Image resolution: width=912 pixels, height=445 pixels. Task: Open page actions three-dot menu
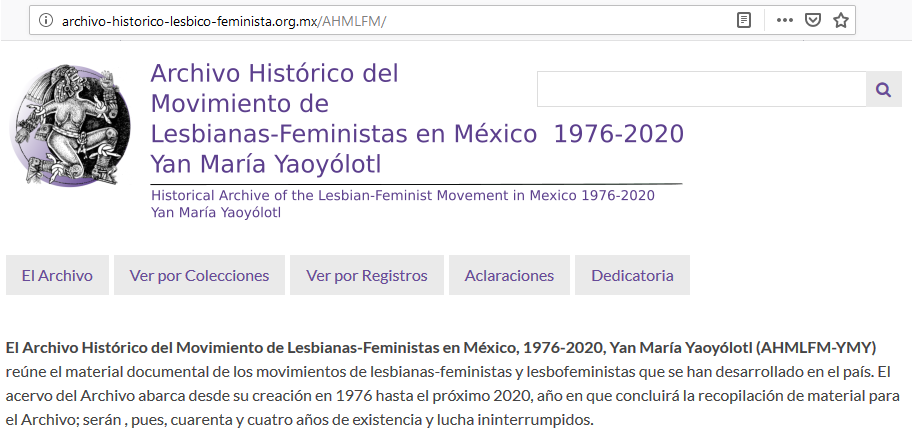[x=785, y=20]
